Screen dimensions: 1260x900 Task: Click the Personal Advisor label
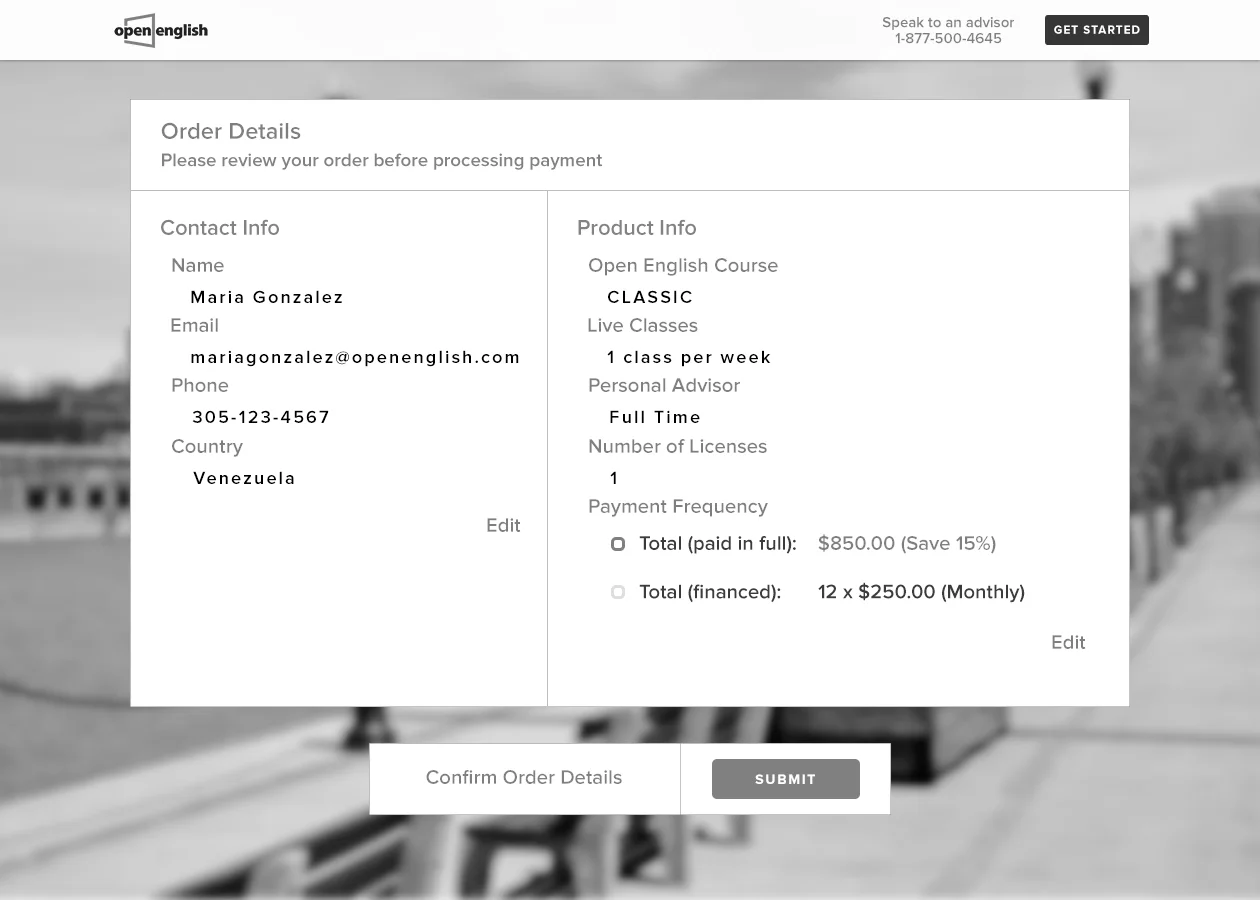pos(664,385)
